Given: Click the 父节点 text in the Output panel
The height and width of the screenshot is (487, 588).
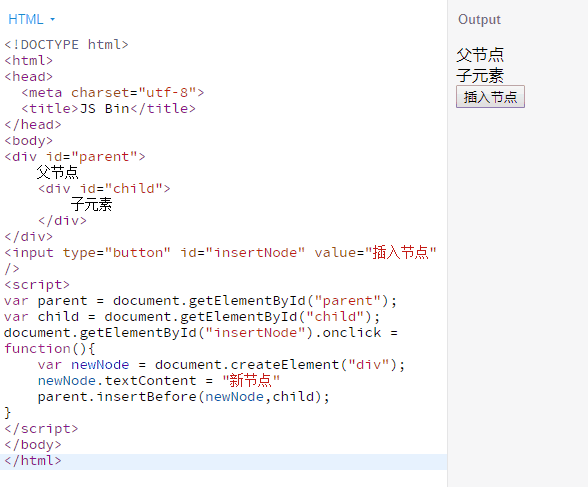Looking at the screenshot, I should pyautogui.click(x=480, y=55).
